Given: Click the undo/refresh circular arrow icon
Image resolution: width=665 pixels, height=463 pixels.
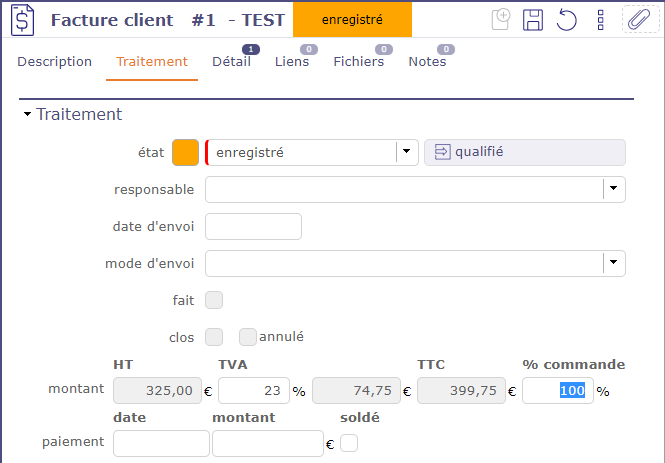Looking at the screenshot, I should click(x=567, y=20).
